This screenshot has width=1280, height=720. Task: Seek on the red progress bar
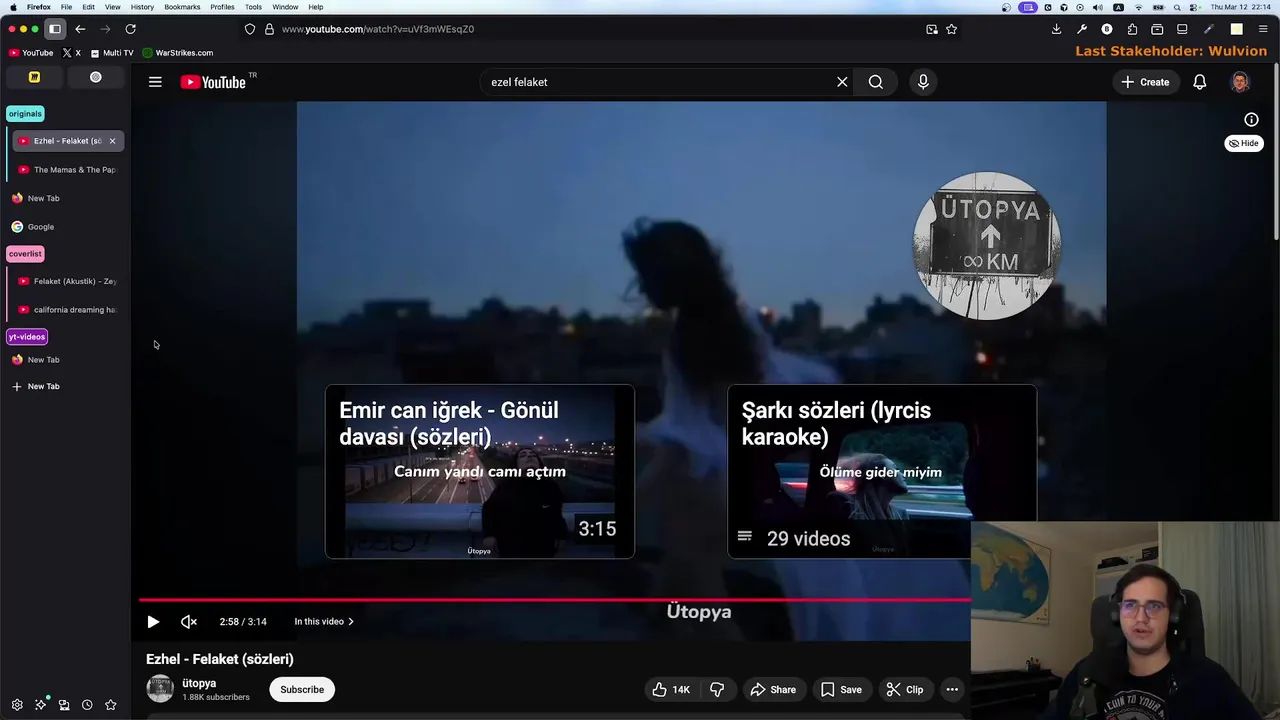(554, 600)
